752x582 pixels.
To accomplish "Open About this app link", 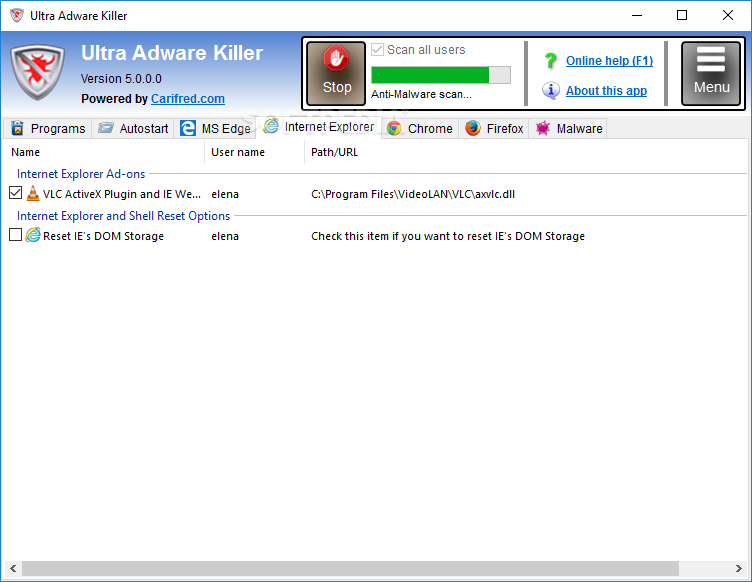I will coord(606,91).
